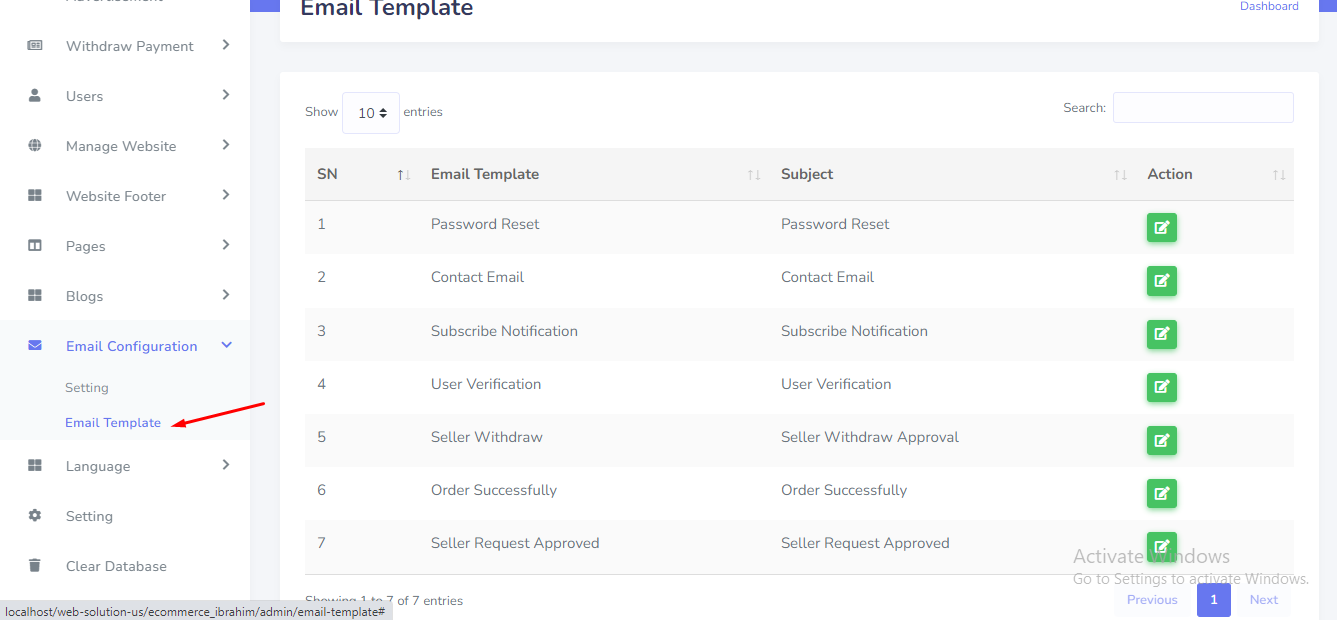This screenshot has width=1337, height=620.
Task: Select Email Template in the sidebar
Action: point(113,423)
